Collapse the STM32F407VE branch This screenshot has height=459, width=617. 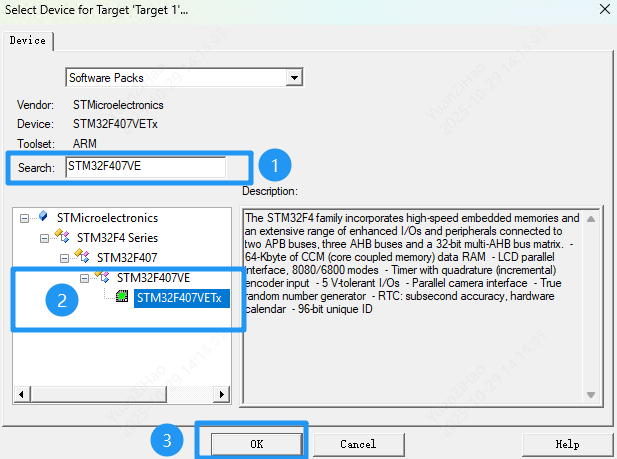pyautogui.click(x=84, y=277)
